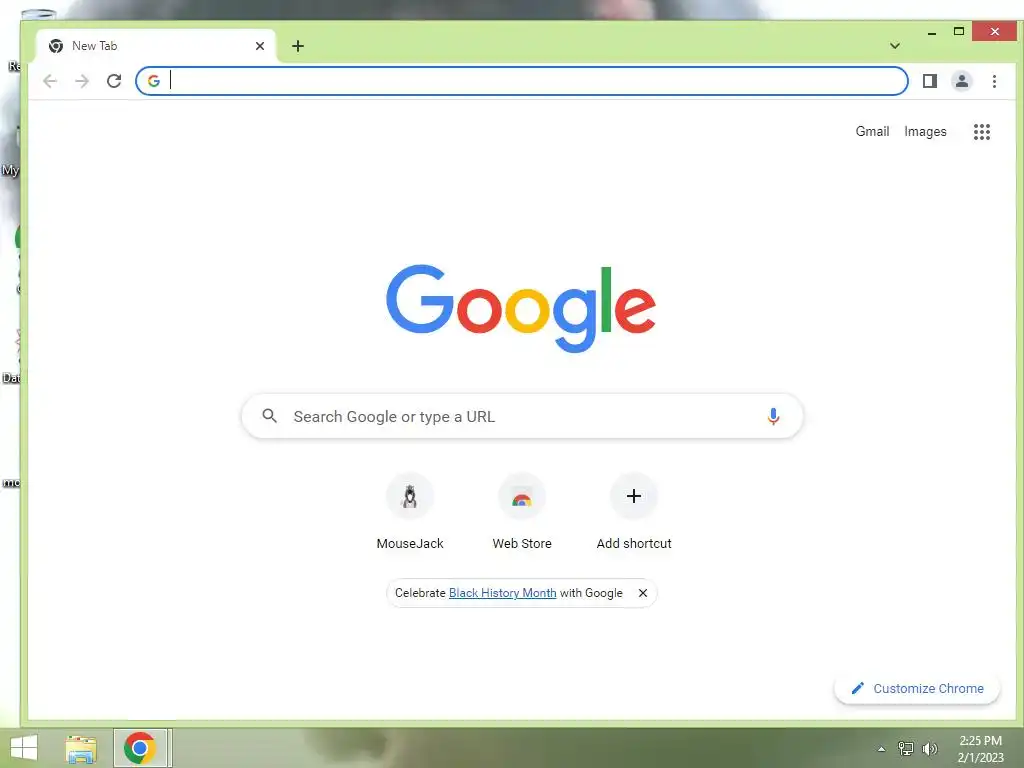The width and height of the screenshot is (1024, 768).
Task: Click the forward navigation arrow
Action: pos(82,81)
